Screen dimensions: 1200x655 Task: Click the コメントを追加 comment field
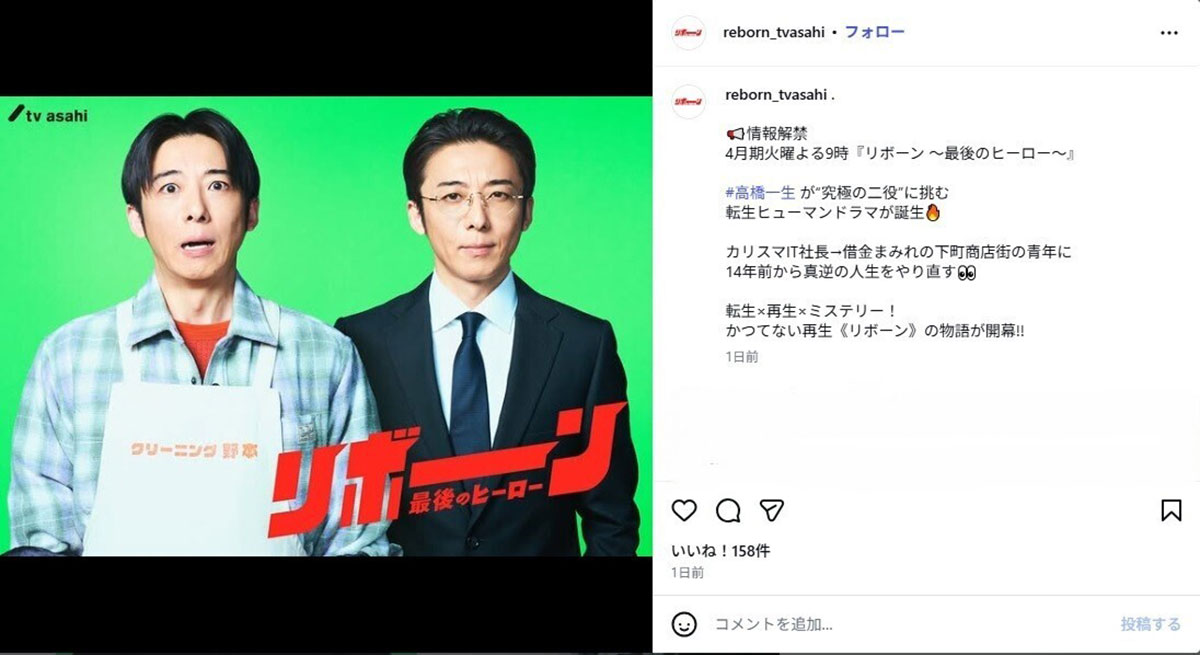tap(905, 624)
